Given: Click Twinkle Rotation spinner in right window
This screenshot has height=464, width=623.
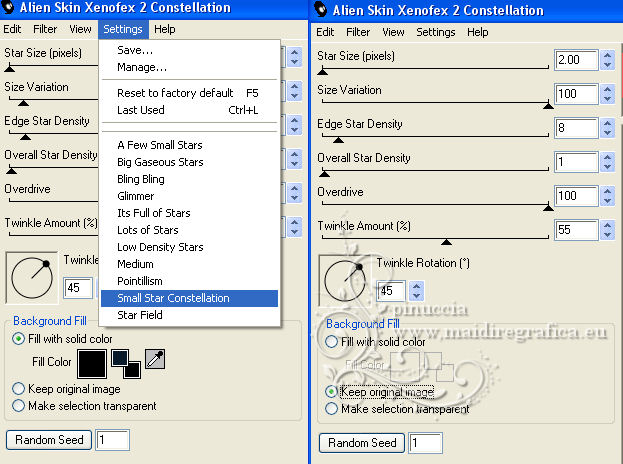Looking at the screenshot, I should 416,291.
